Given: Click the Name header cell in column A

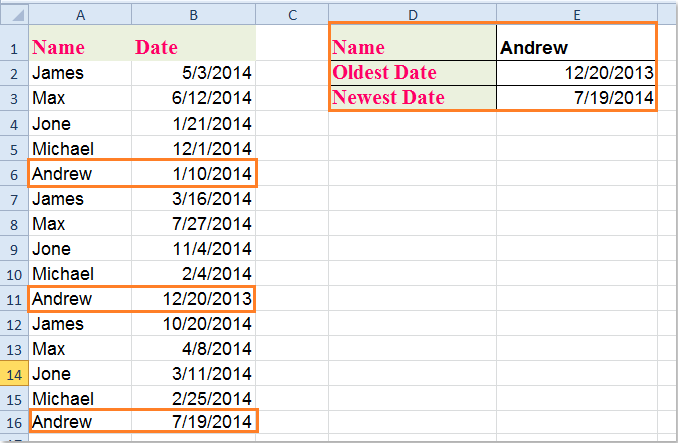Looking at the screenshot, I should (x=79, y=47).
